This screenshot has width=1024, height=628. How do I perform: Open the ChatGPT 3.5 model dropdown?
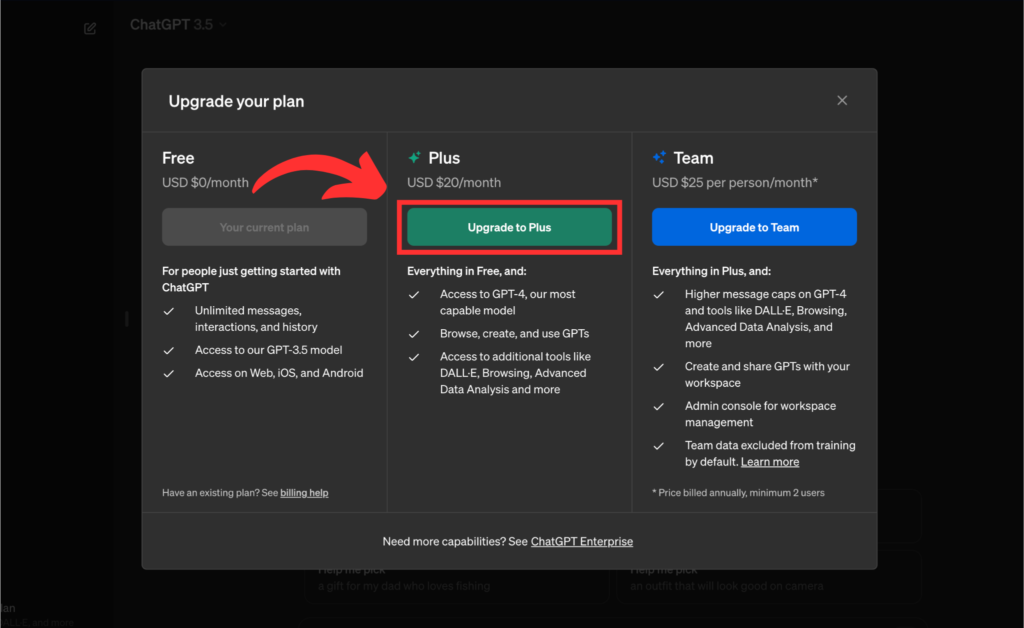tap(178, 25)
